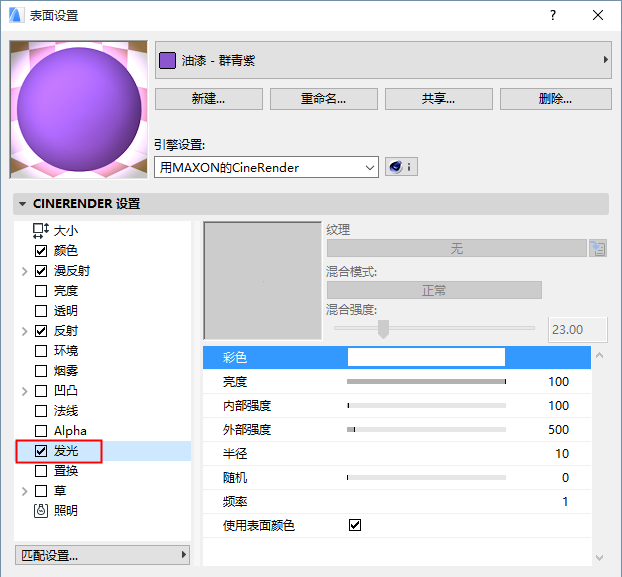Viewport: 622px width, 577px height.
Task: Click the parameter list scroll-down arrow
Action: 599,558
